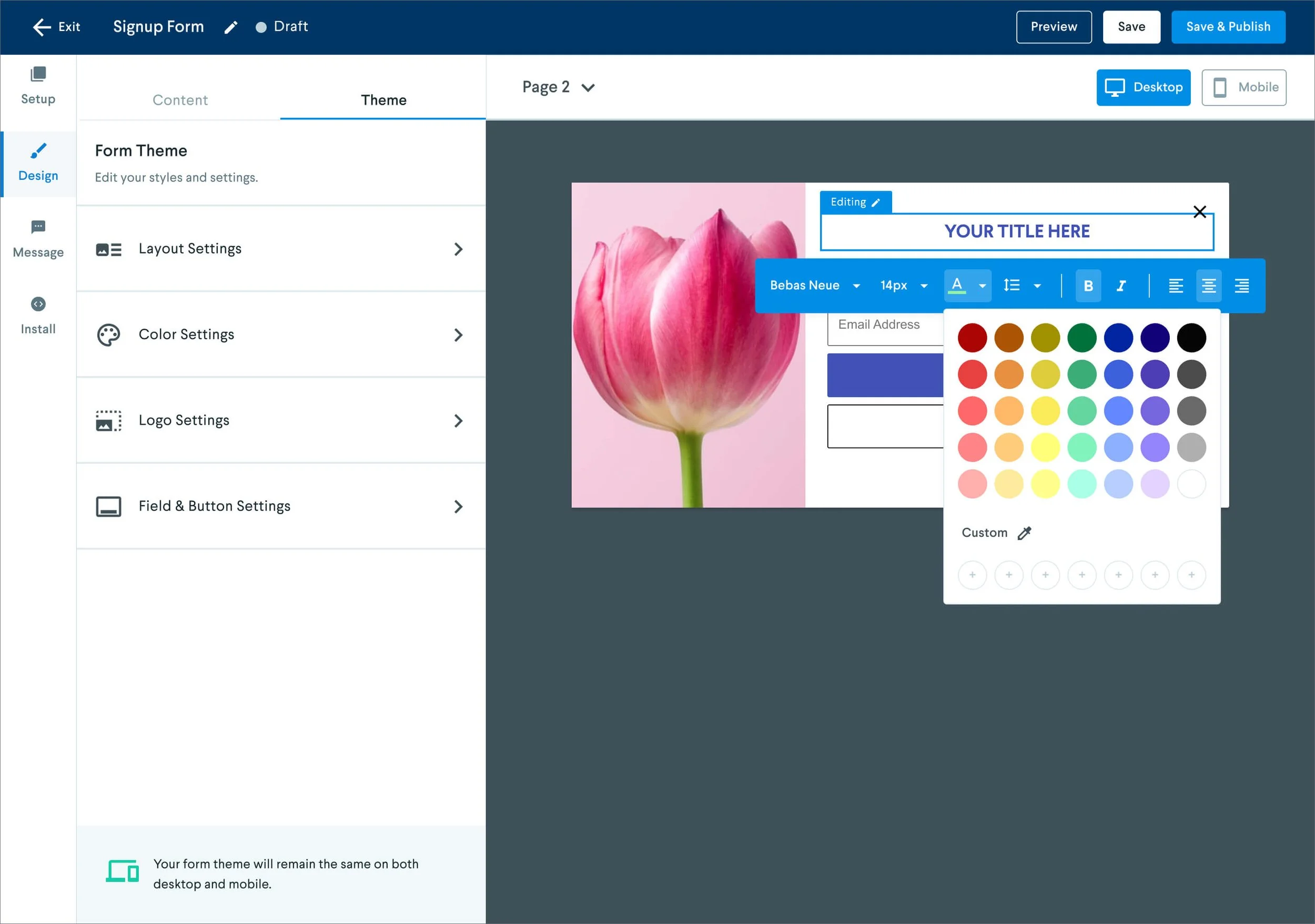
Task: Open the Message sidebar section
Action: (x=38, y=239)
